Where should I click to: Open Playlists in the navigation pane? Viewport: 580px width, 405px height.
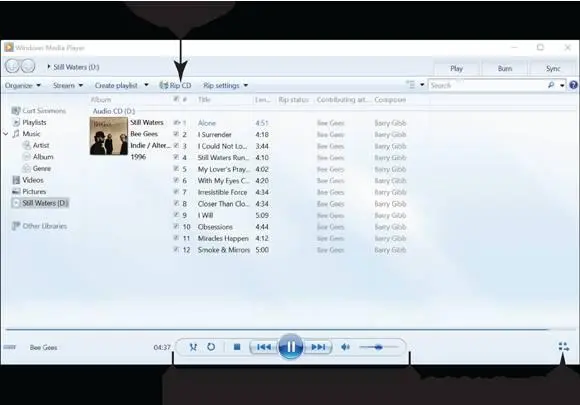point(30,122)
